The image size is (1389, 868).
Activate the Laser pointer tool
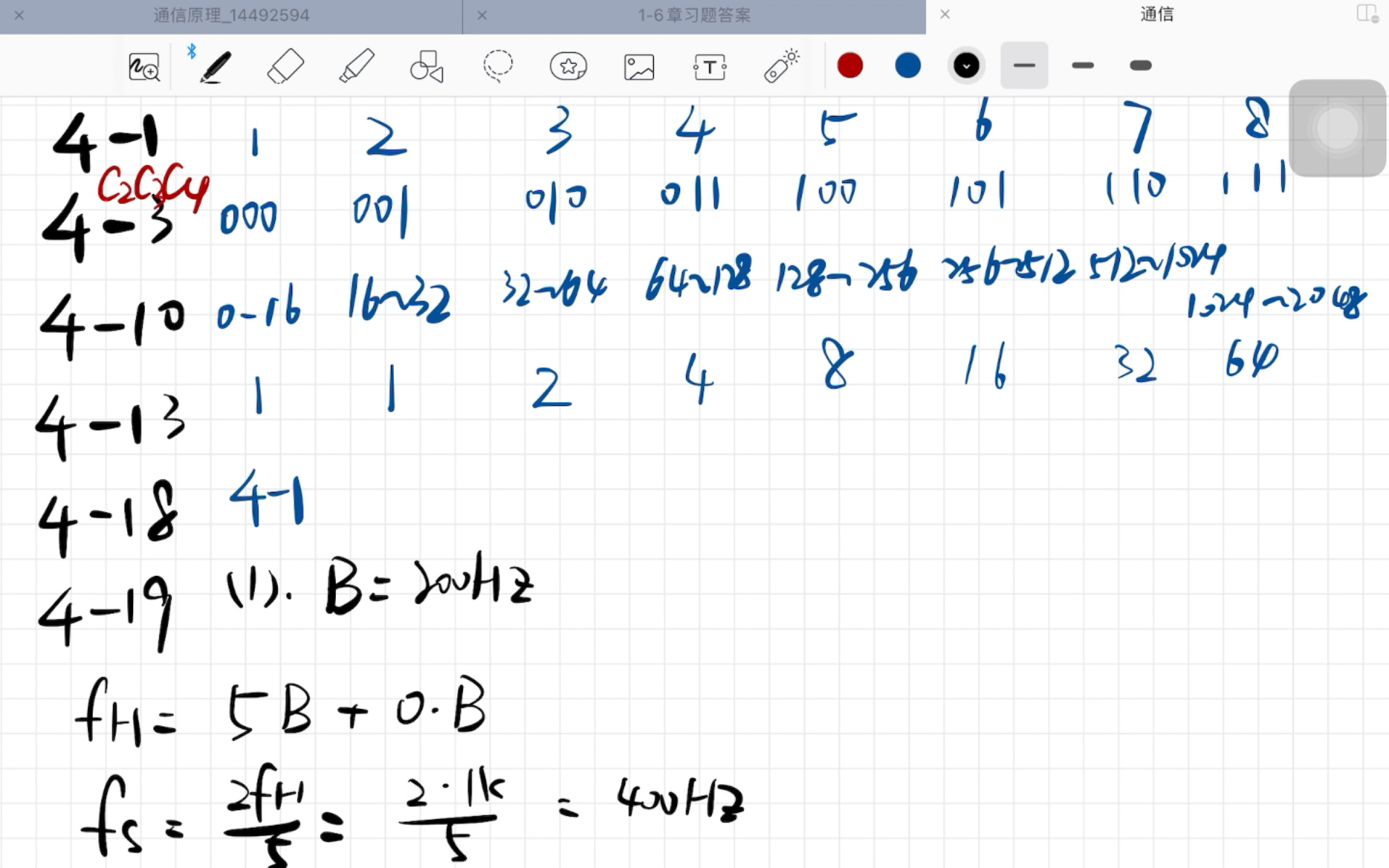781,66
